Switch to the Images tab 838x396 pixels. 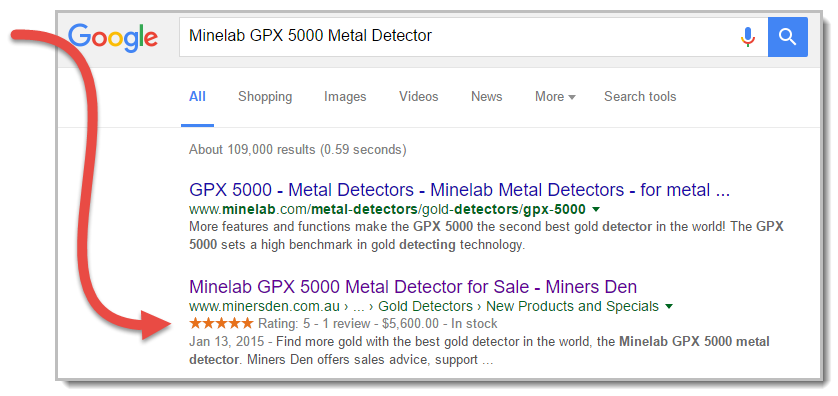[x=345, y=97]
